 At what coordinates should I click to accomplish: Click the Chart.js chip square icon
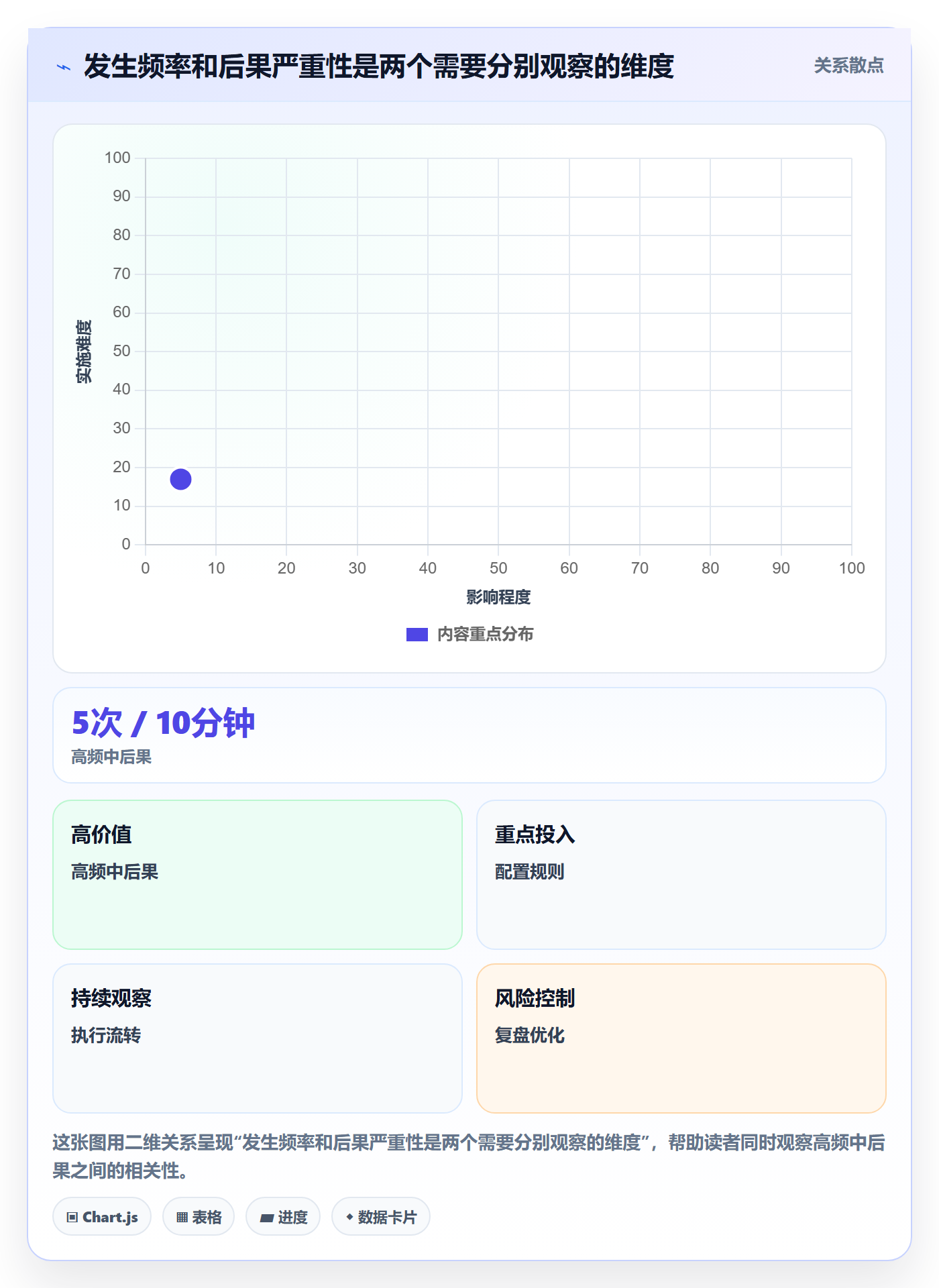72,1218
